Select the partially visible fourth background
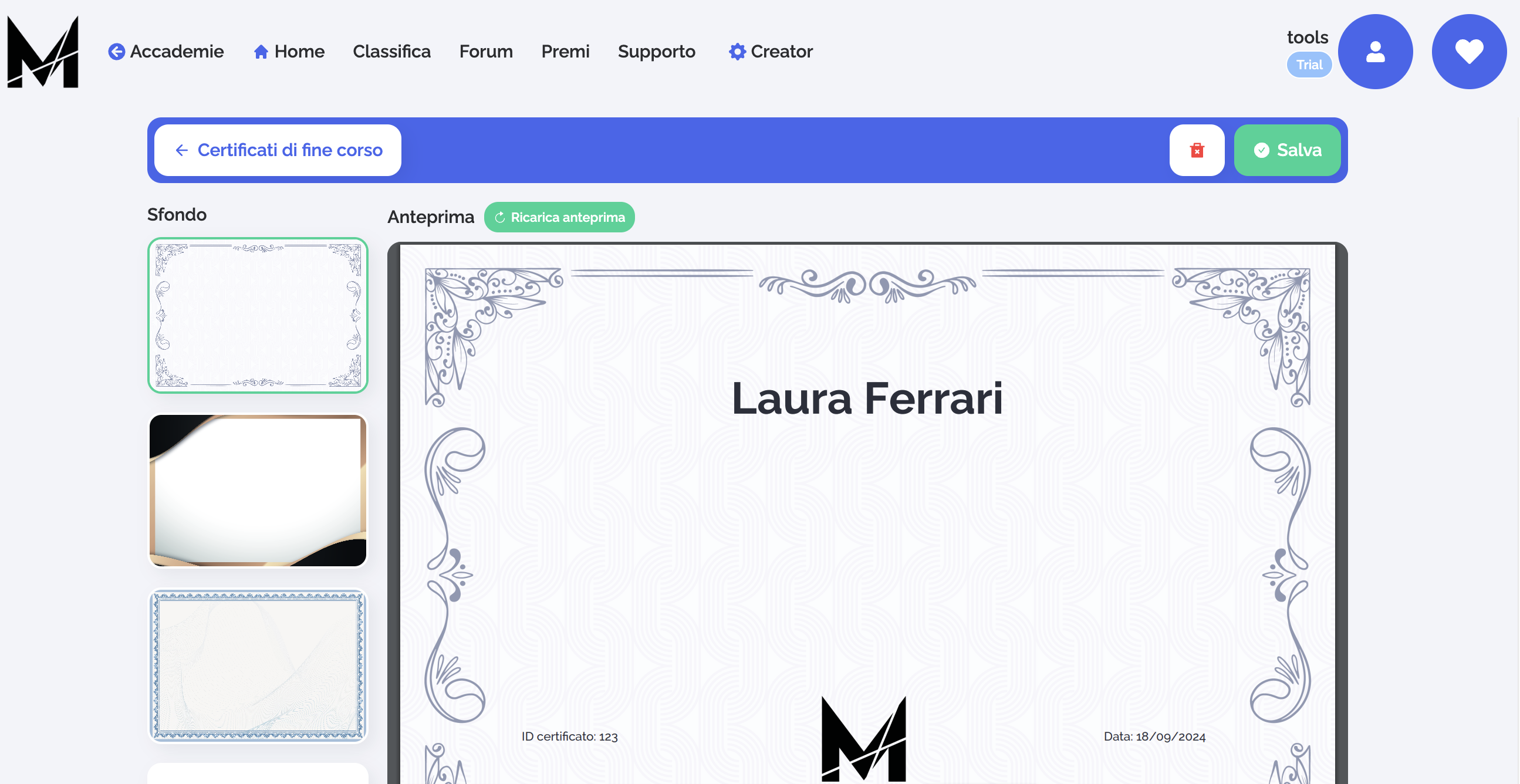 (x=258, y=774)
